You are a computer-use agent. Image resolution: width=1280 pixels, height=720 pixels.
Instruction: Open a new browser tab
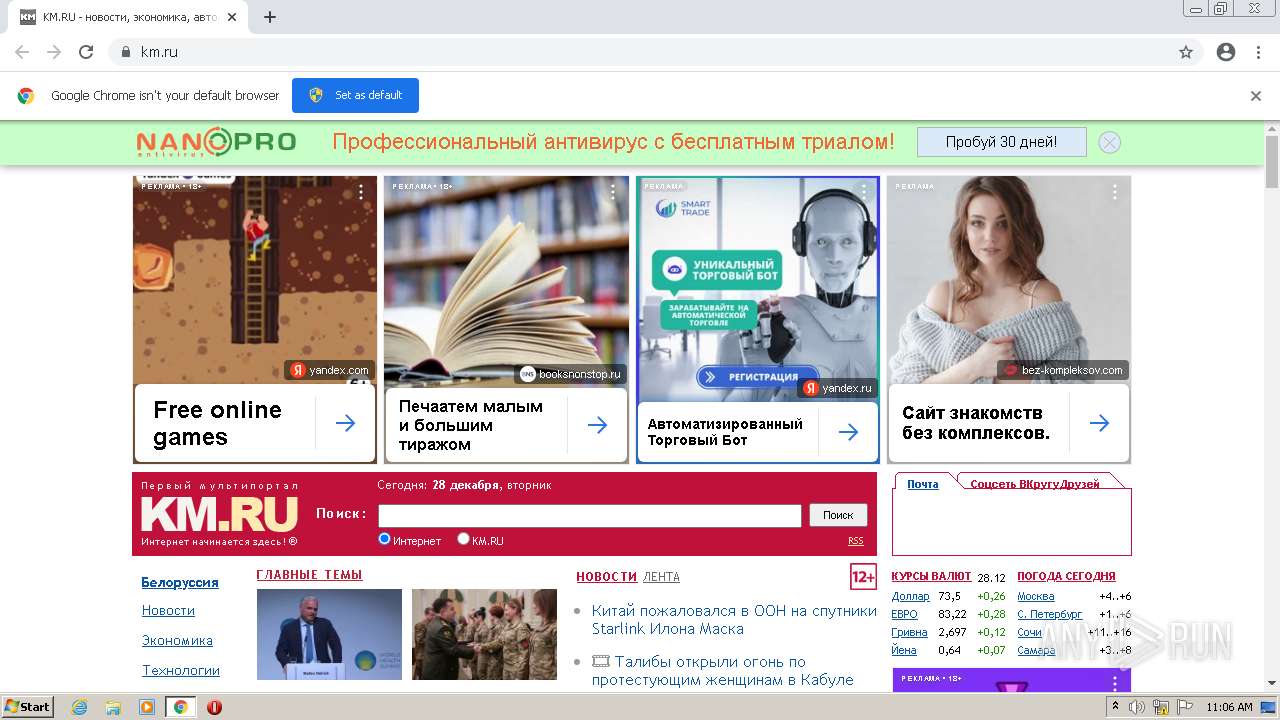pos(270,17)
